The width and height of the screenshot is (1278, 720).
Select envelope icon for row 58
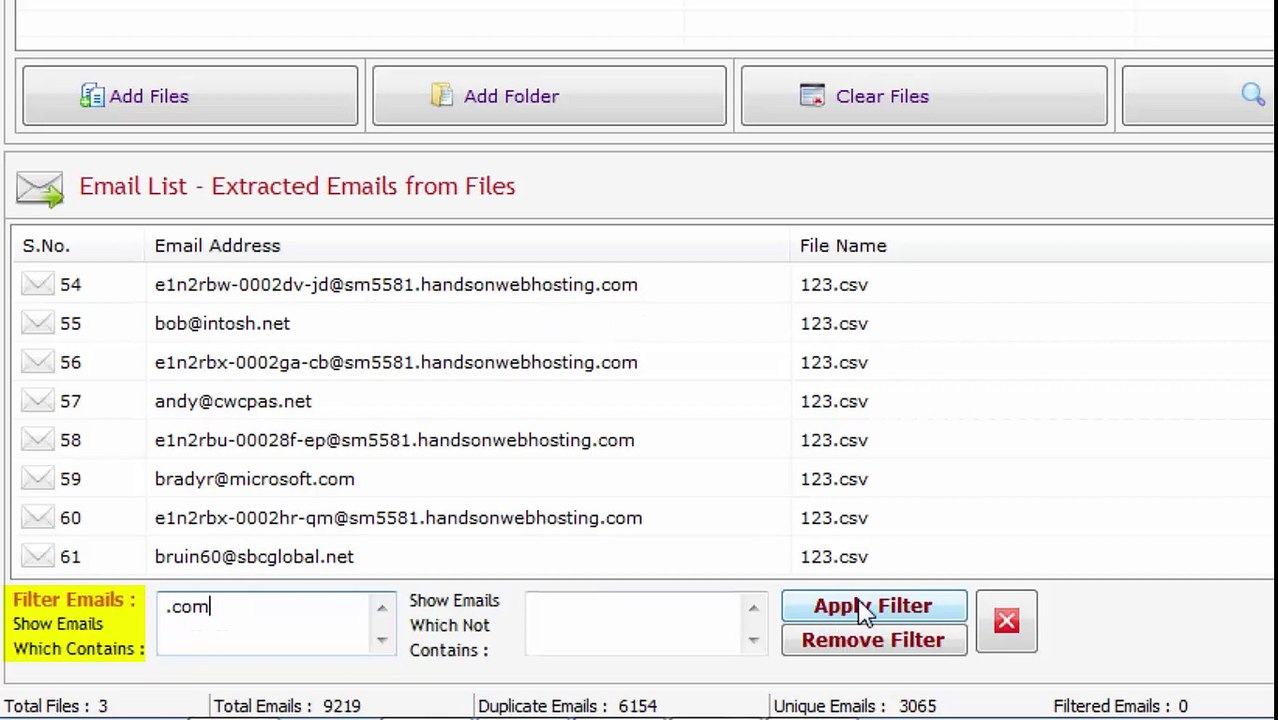click(x=37, y=441)
